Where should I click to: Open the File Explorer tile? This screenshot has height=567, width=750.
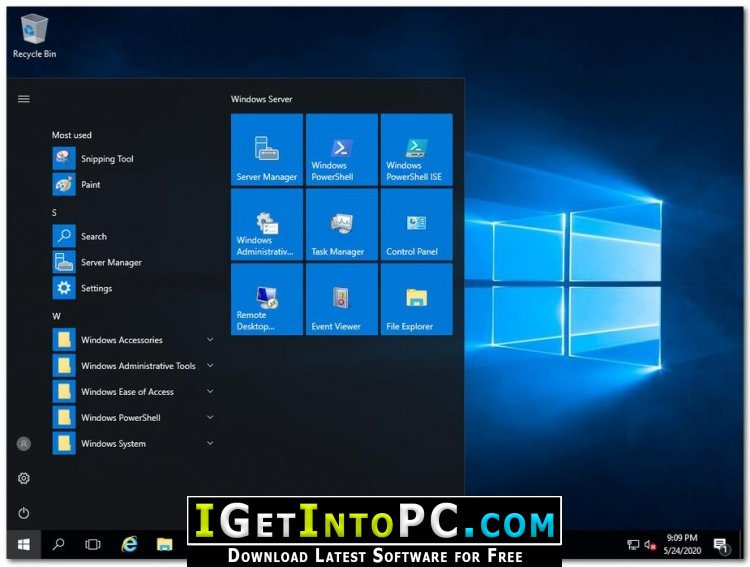click(417, 299)
